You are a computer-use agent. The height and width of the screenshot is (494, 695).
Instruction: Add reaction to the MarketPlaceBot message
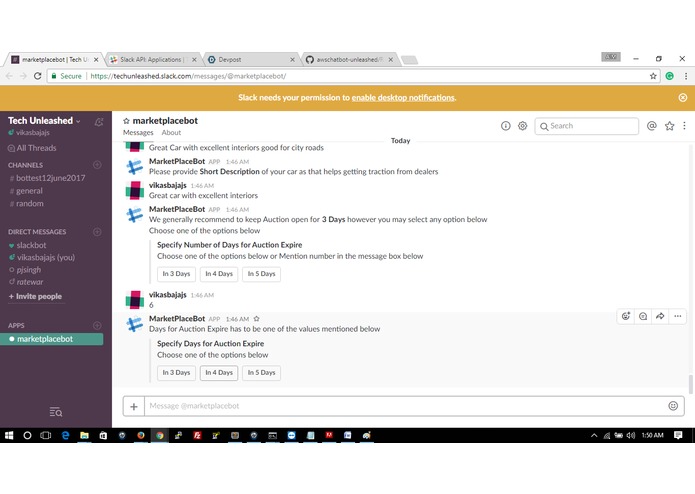pyautogui.click(x=626, y=316)
